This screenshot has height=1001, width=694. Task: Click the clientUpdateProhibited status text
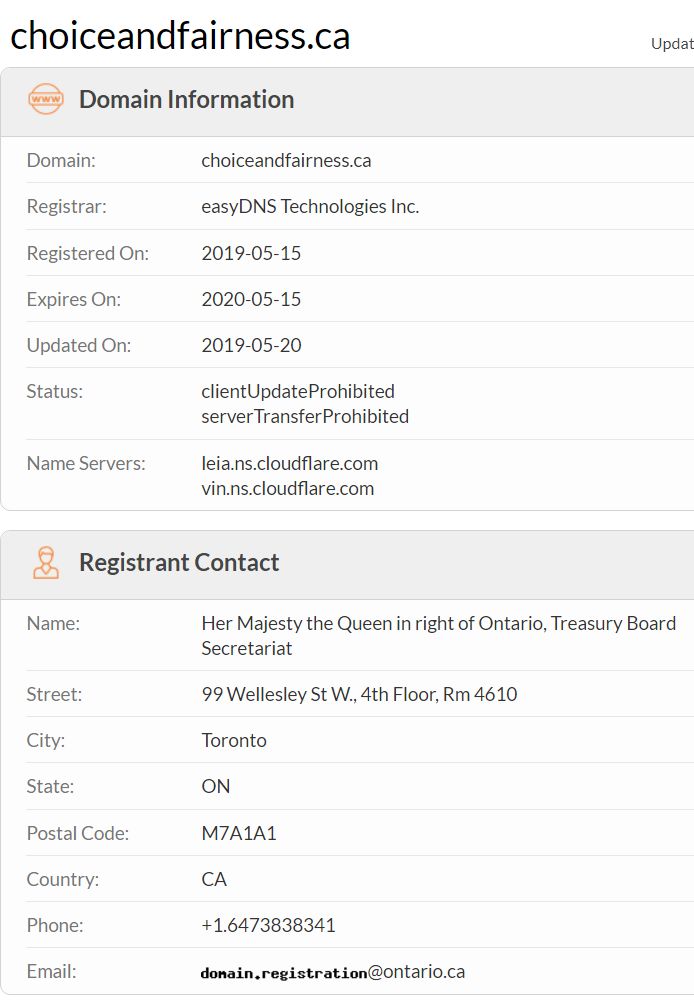pos(298,391)
